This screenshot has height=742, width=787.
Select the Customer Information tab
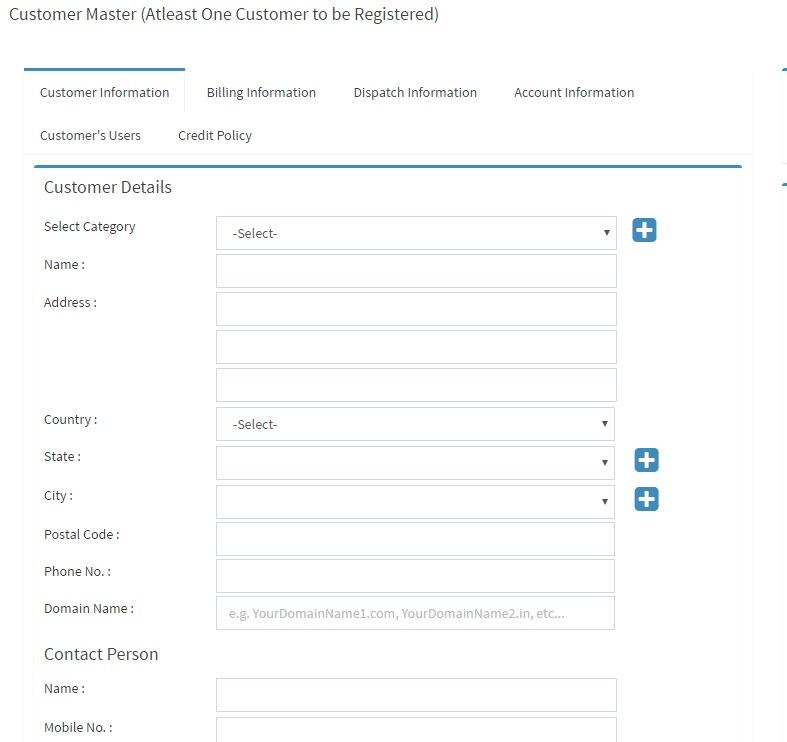pos(104,92)
